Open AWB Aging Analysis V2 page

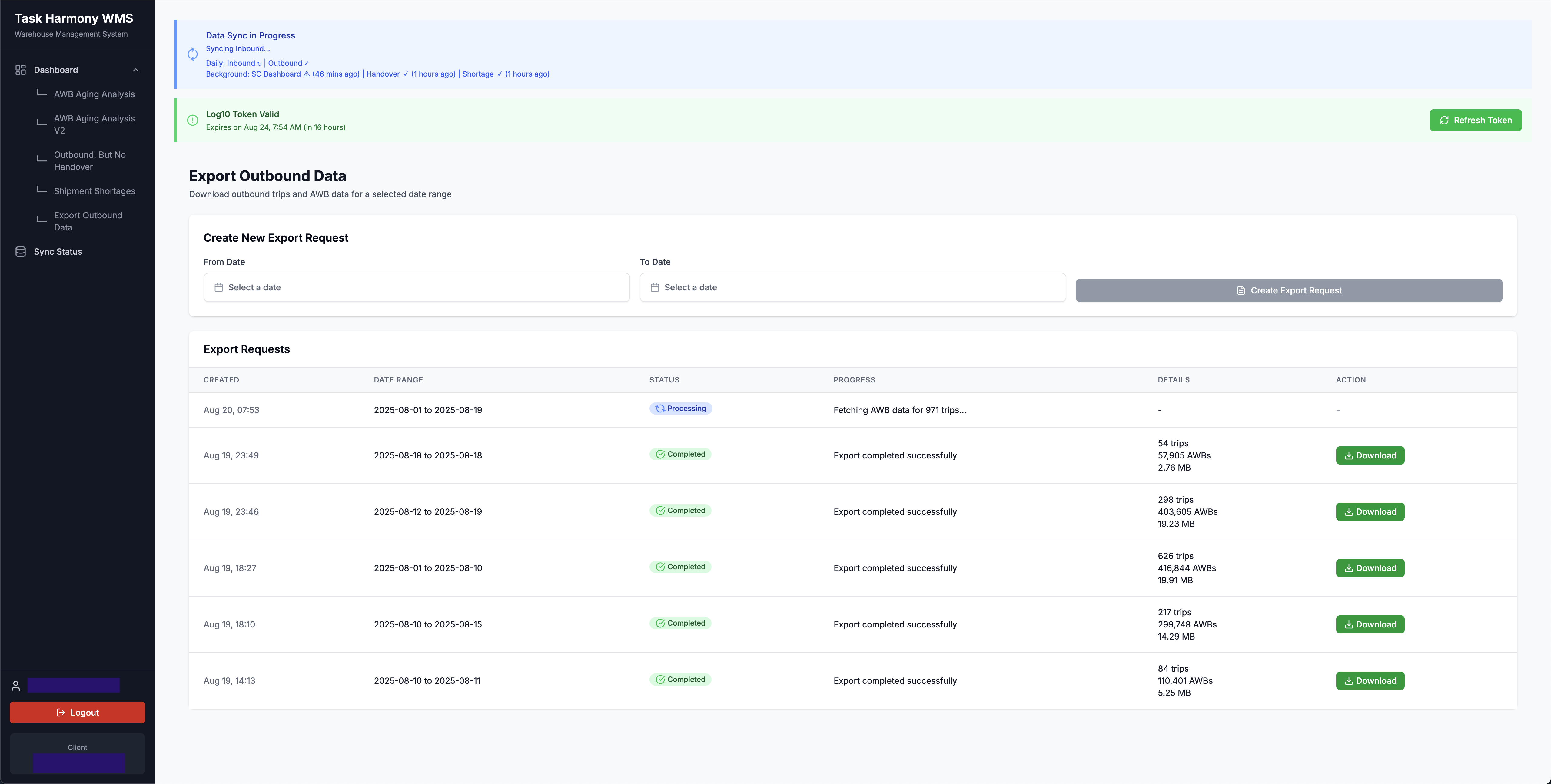pos(94,124)
